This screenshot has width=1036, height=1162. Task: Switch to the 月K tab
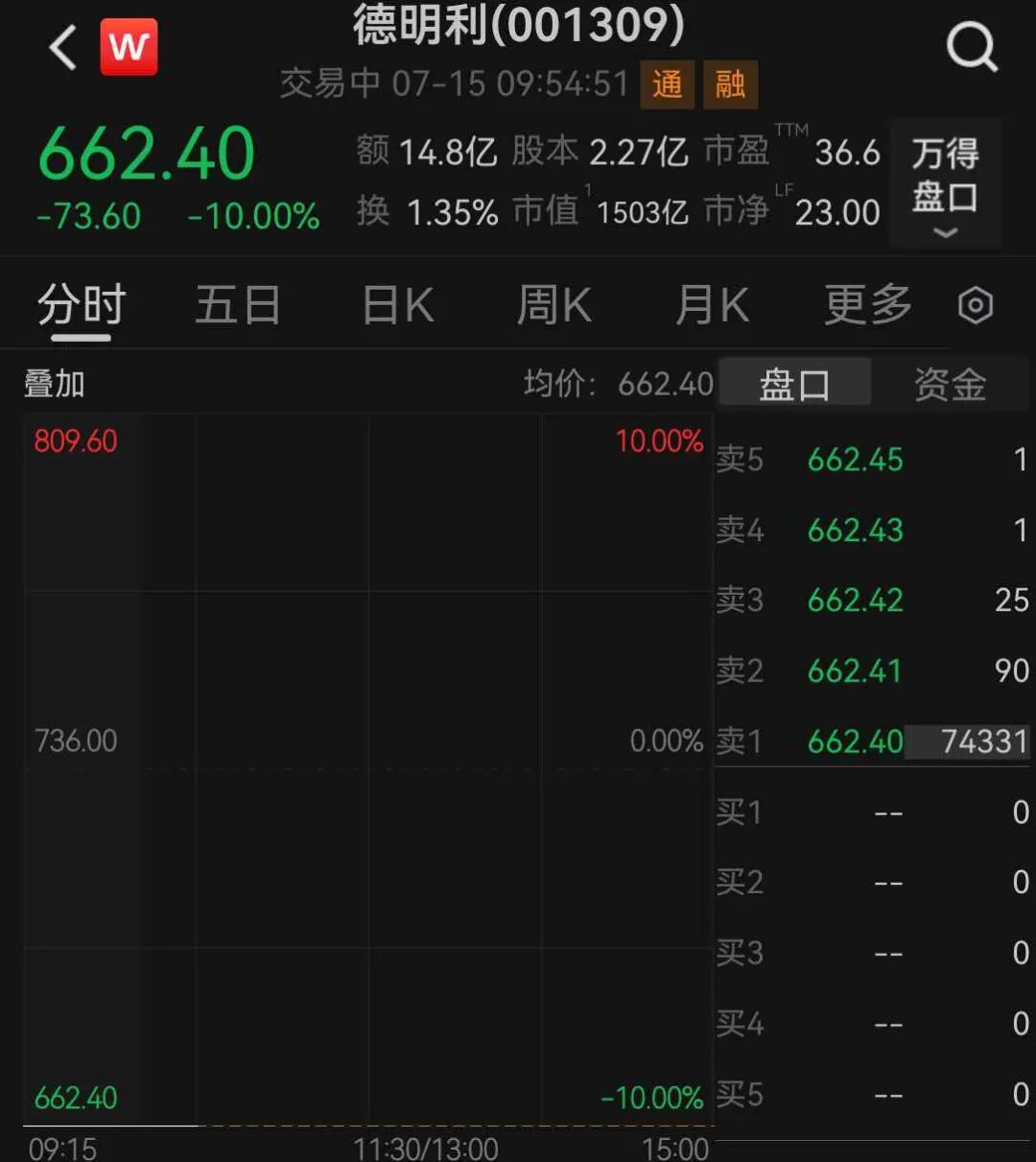click(x=712, y=306)
